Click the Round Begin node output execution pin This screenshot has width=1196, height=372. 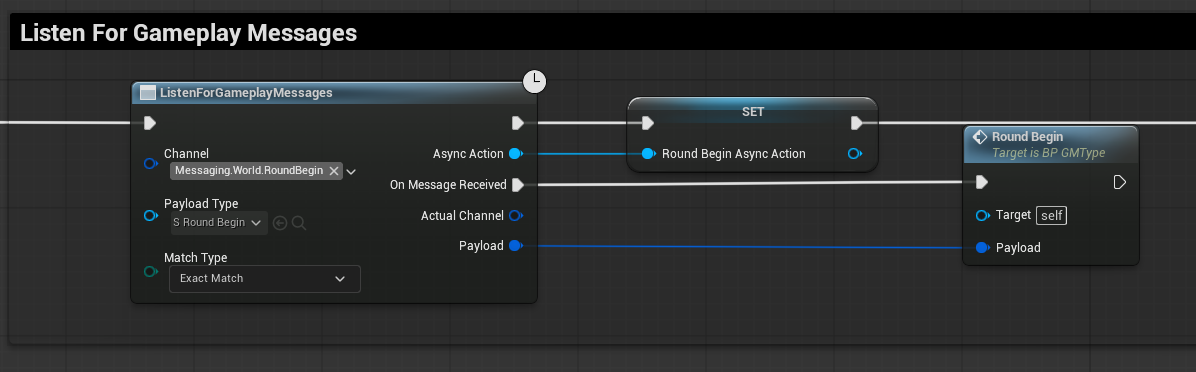click(1120, 182)
